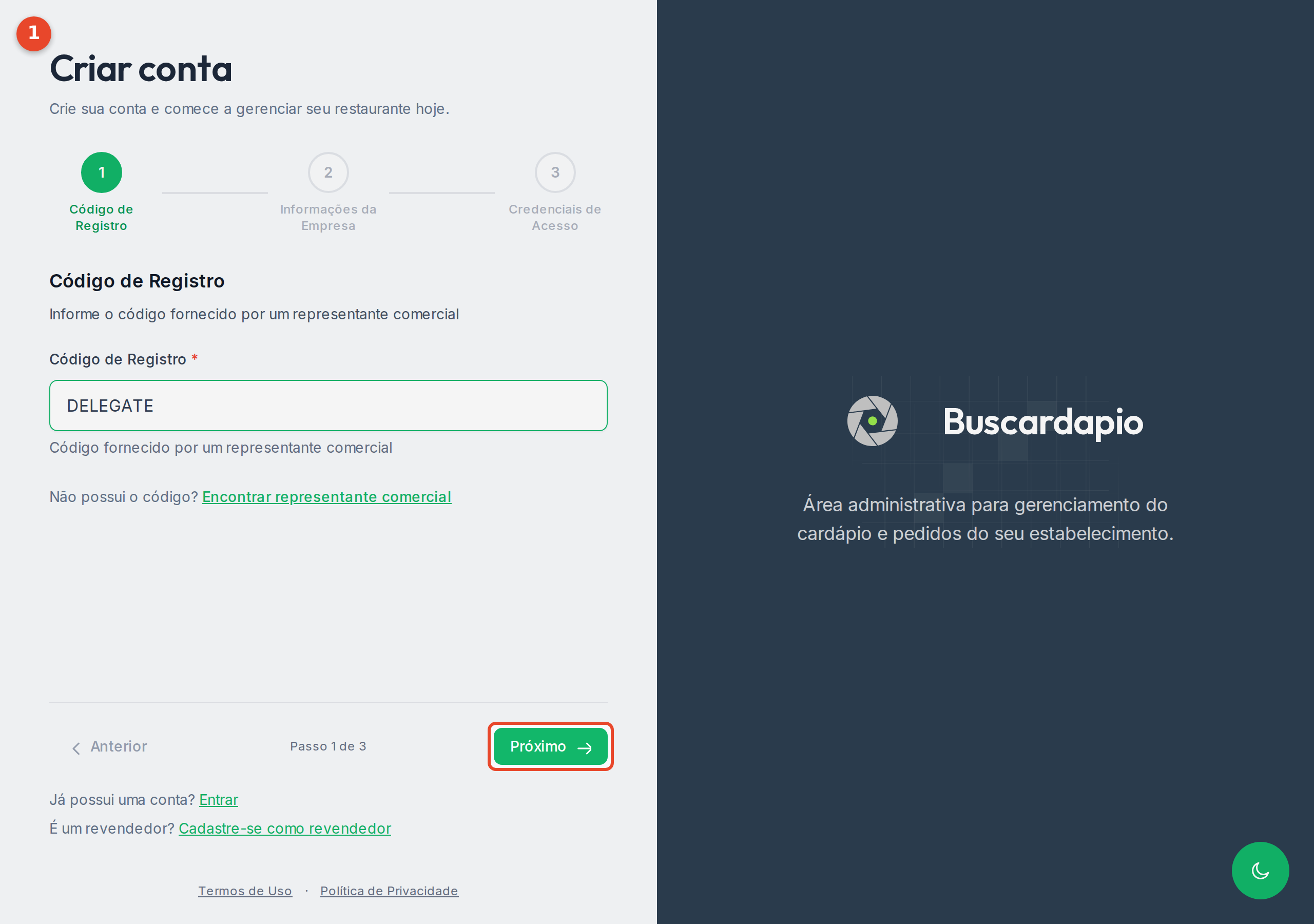Click the 'Criar conta' heading
The image size is (1314, 924).
point(141,69)
